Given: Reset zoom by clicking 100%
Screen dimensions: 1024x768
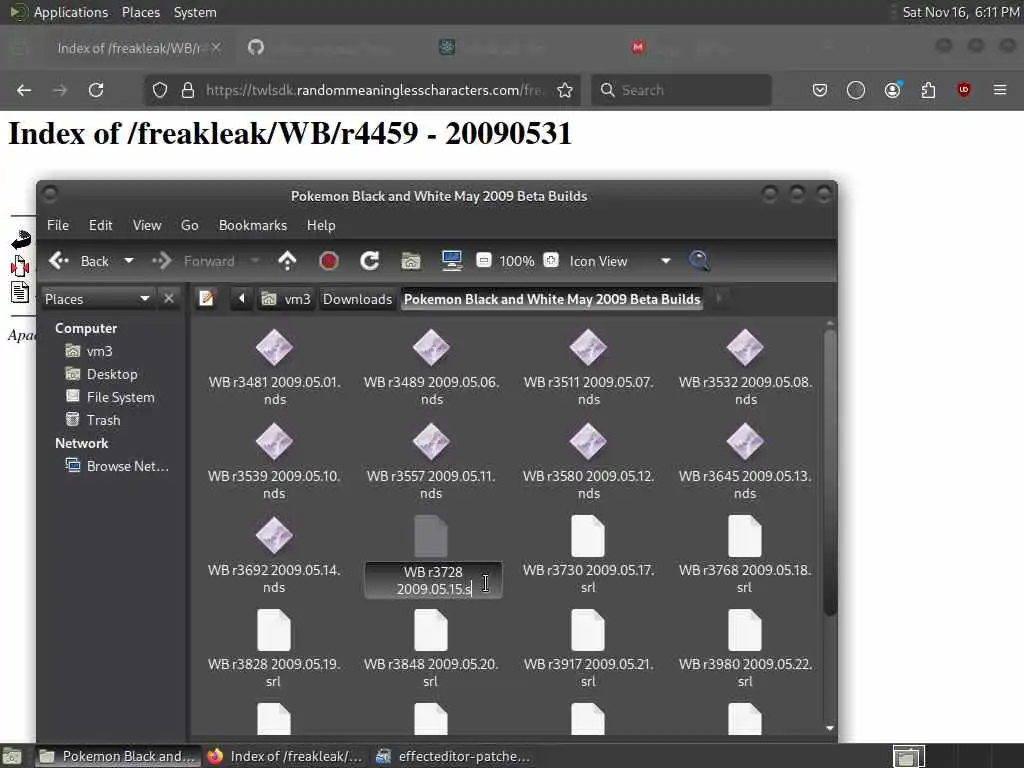Looking at the screenshot, I should (x=517, y=261).
